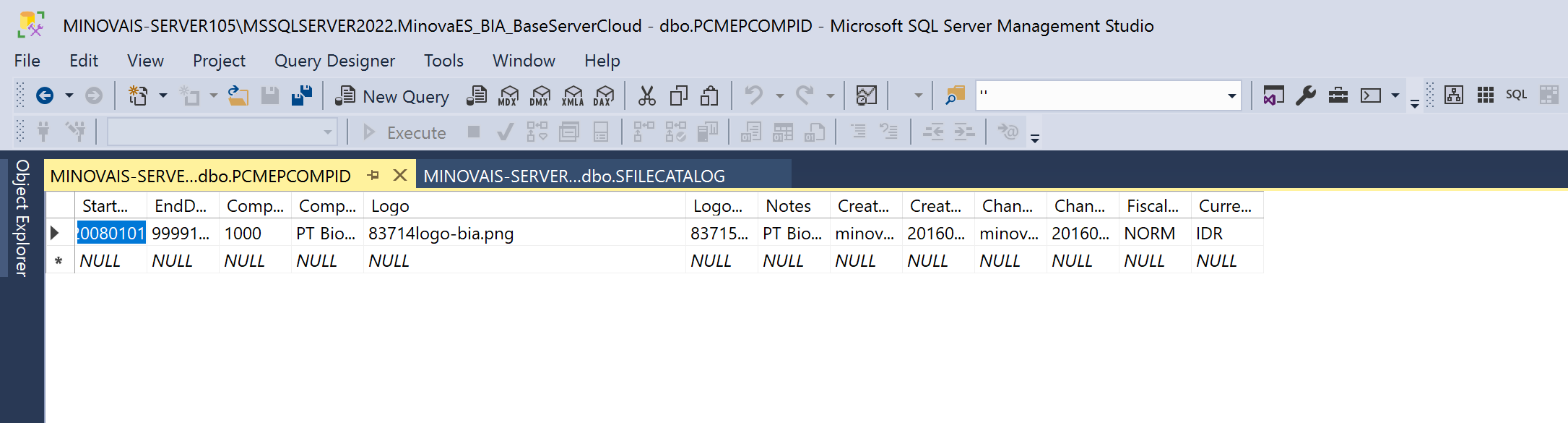The image size is (1568, 423).
Task: Open Activity Monitor from the toolbar
Action: coord(866,95)
